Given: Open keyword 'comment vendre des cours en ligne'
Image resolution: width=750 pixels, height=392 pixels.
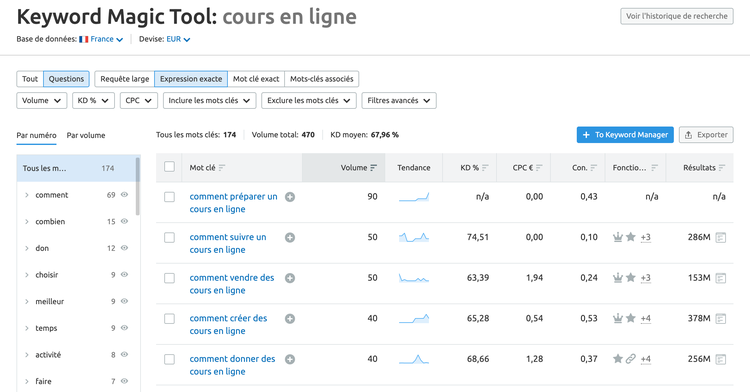Looking at the screenshot, I should 232,284.
